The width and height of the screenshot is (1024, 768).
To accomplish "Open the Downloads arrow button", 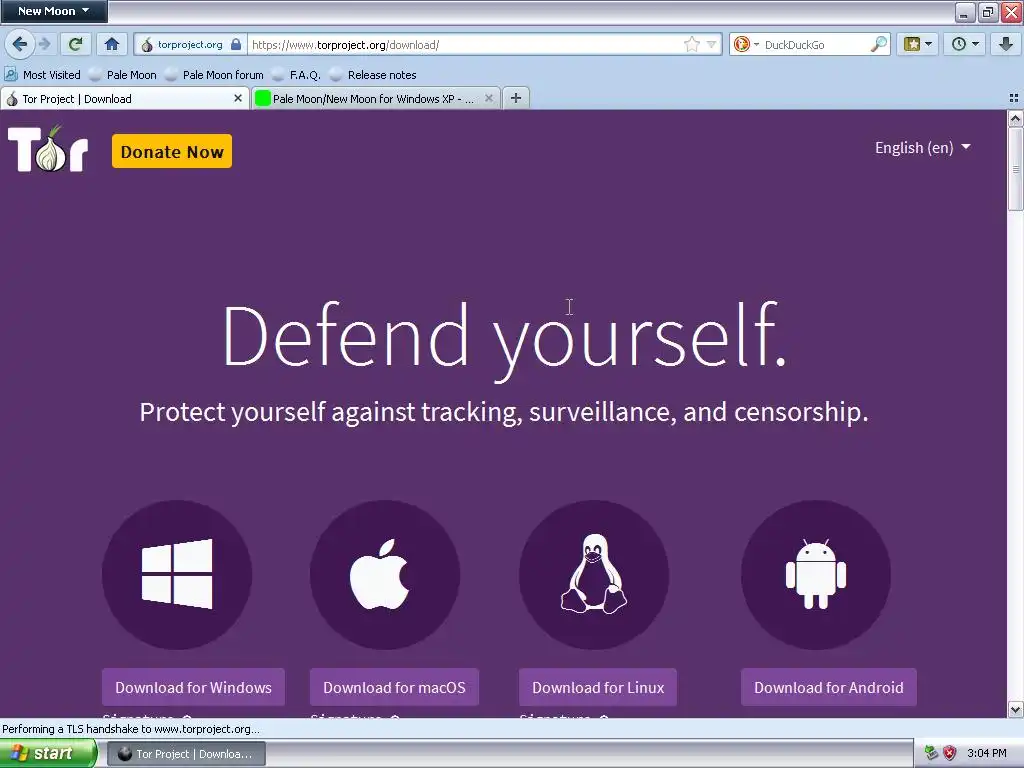I will (x=1006, y=44).
